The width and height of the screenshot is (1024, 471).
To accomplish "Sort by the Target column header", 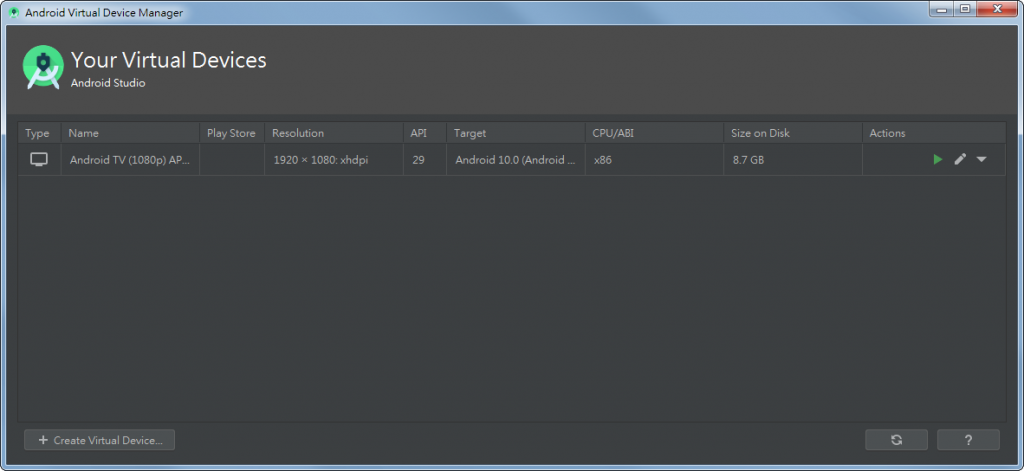I will 516,133.
